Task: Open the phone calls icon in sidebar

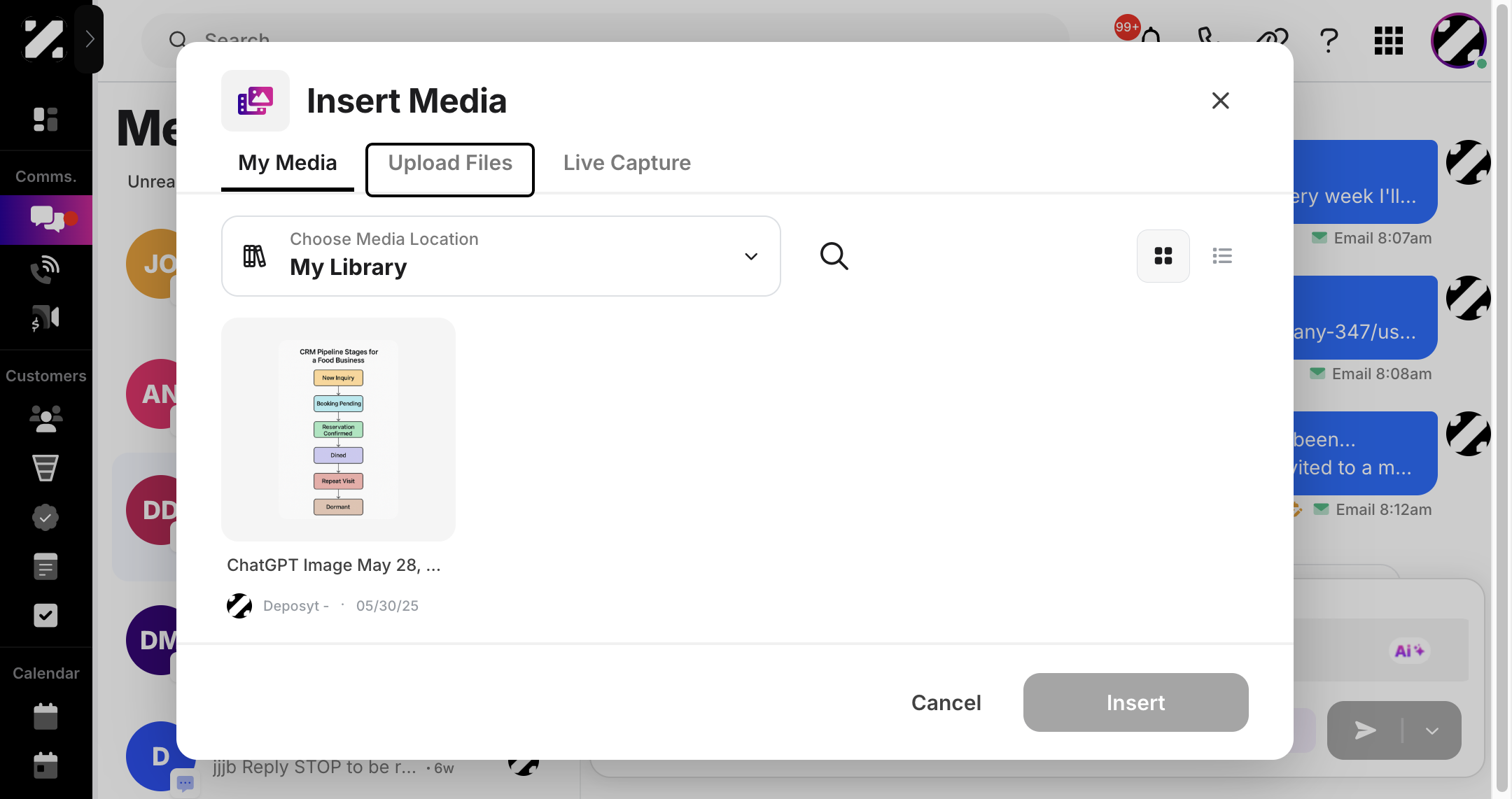Action: tap(45, 269)
